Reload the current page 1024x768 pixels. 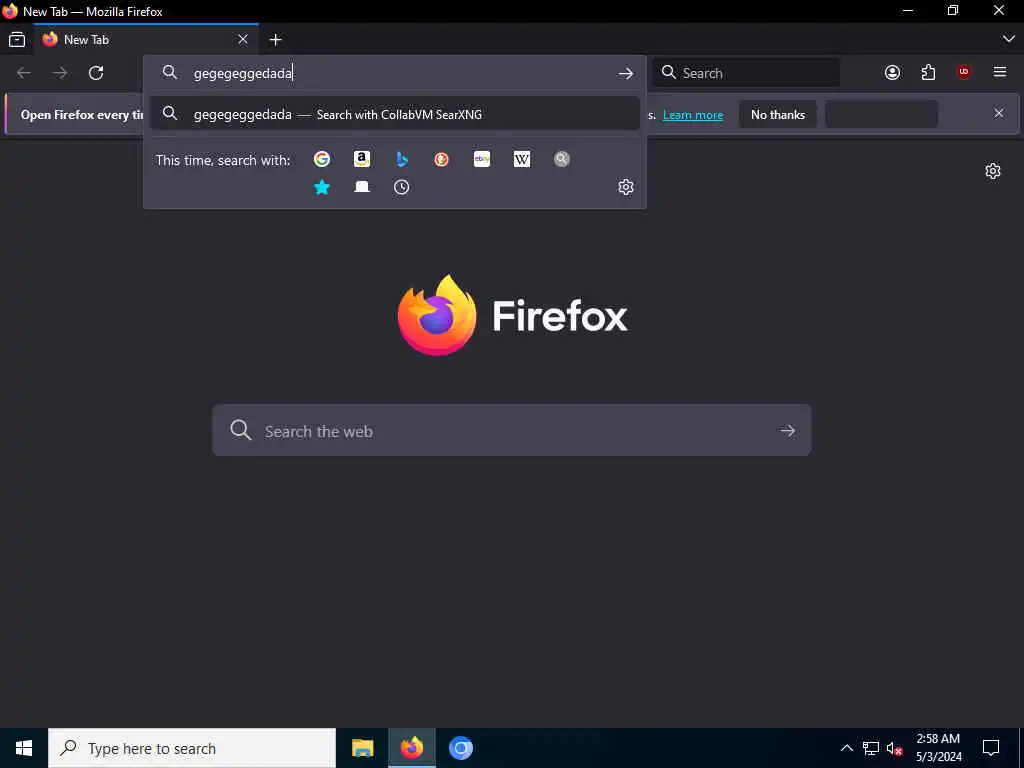tap(96, 72)
